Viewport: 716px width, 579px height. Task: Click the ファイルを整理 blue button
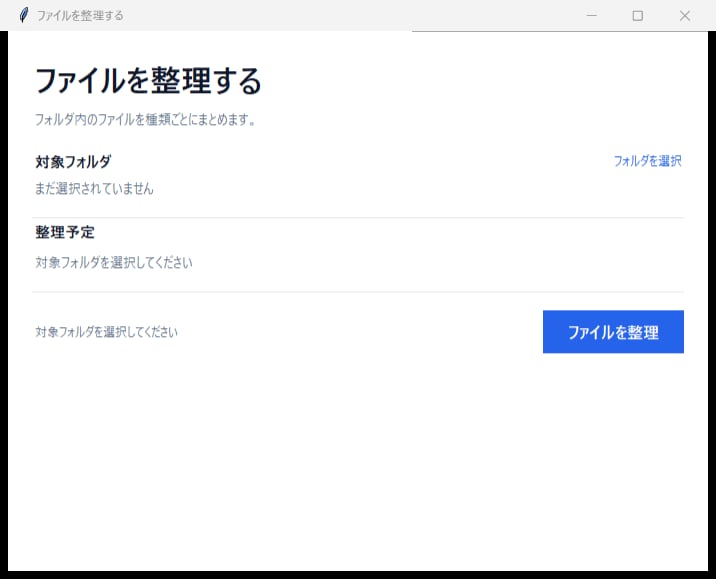tap(613, 332)
